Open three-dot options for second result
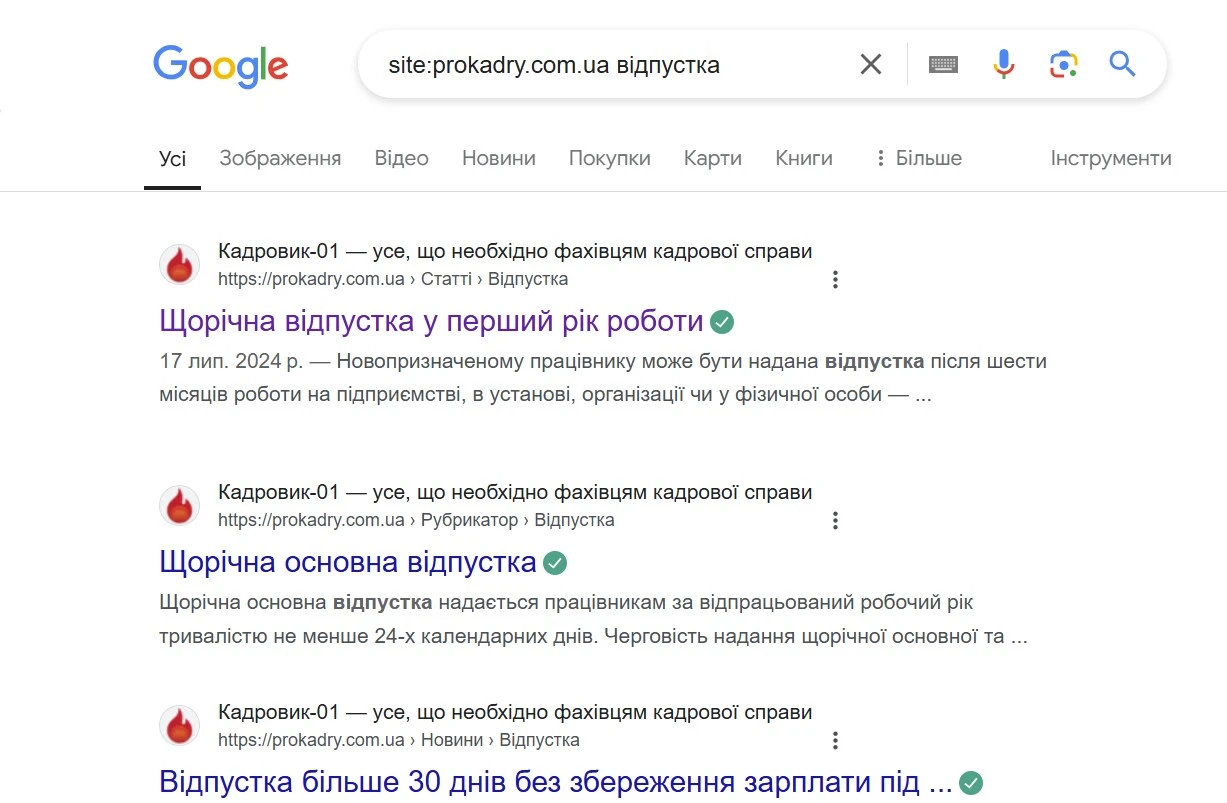Viewport: 1227px width, 803px height. 836,520
